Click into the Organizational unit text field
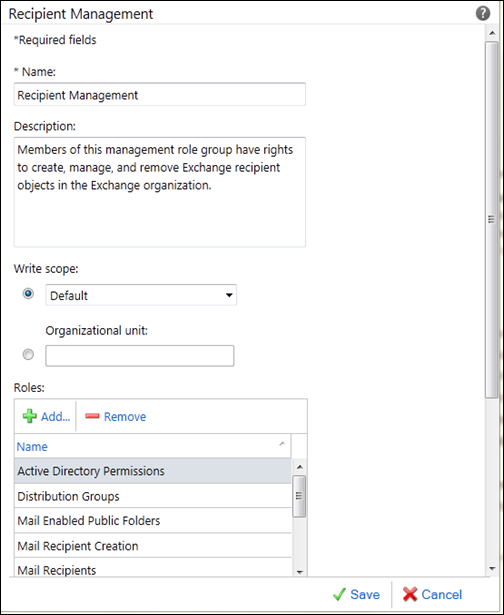Viewport: 504px width, 615px height. [x=140, y=356]
